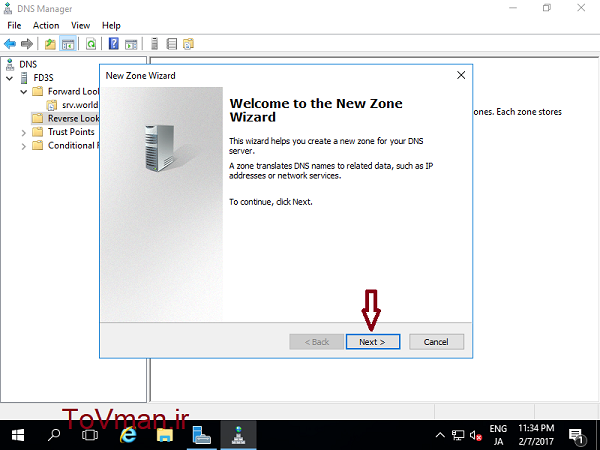Open the File menu

tap(14, 26)
